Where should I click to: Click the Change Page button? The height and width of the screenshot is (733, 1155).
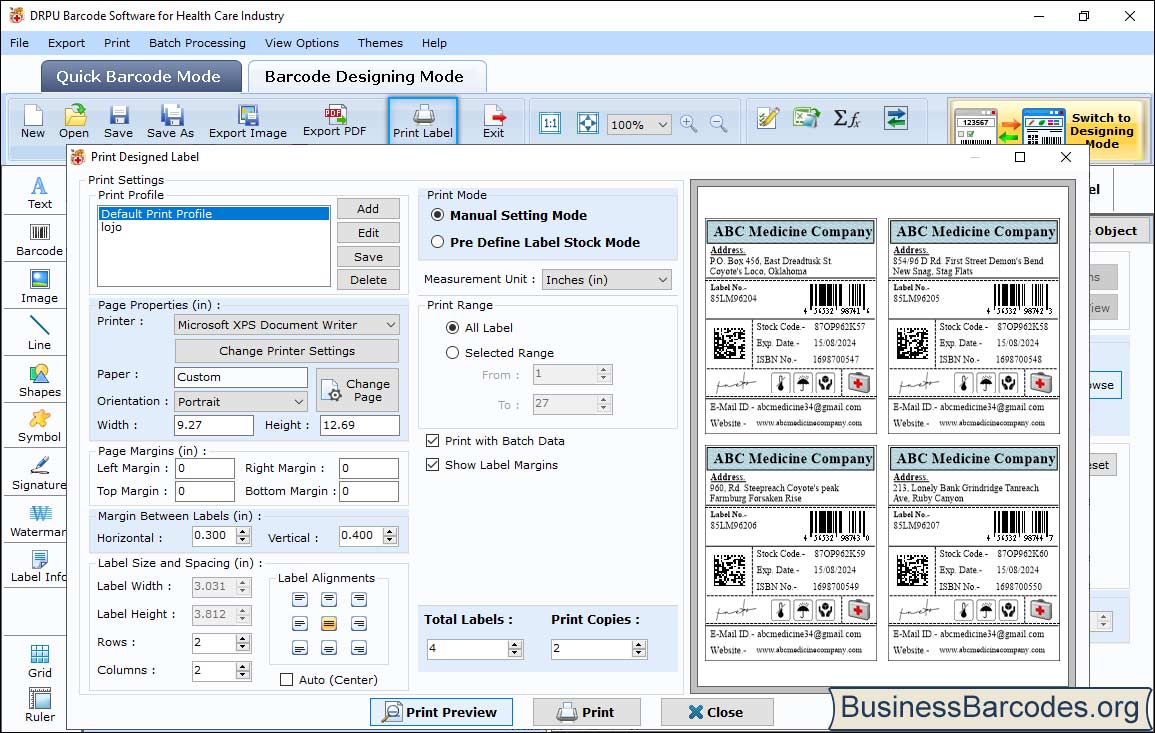point(358,390)
